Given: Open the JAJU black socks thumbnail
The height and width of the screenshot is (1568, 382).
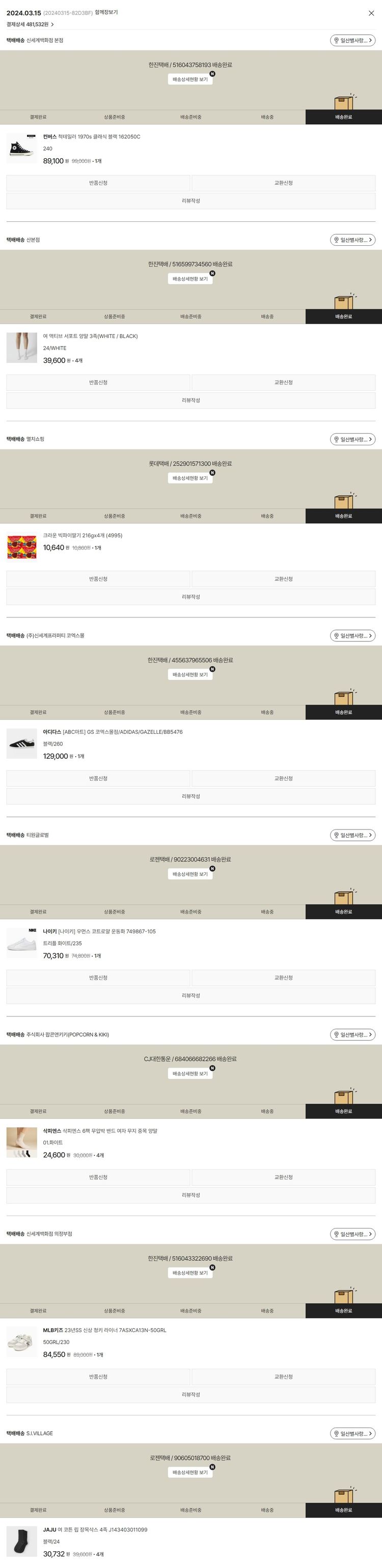Looking at the screenshot, I should (x=22, y=1541).
